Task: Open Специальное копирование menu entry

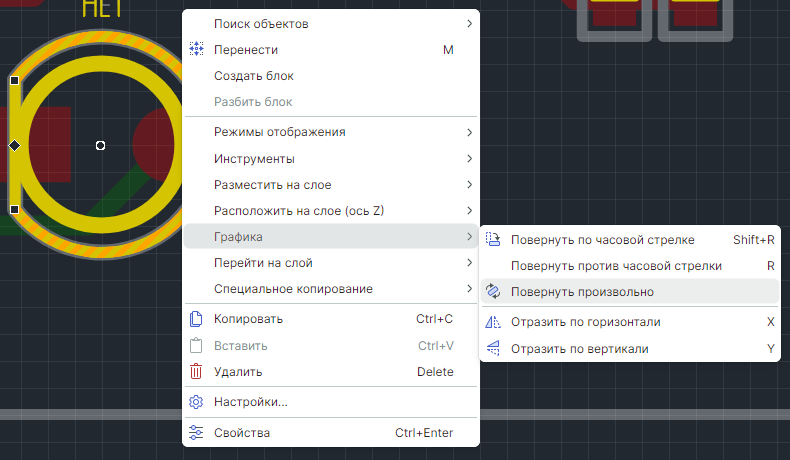Action: 331,289
